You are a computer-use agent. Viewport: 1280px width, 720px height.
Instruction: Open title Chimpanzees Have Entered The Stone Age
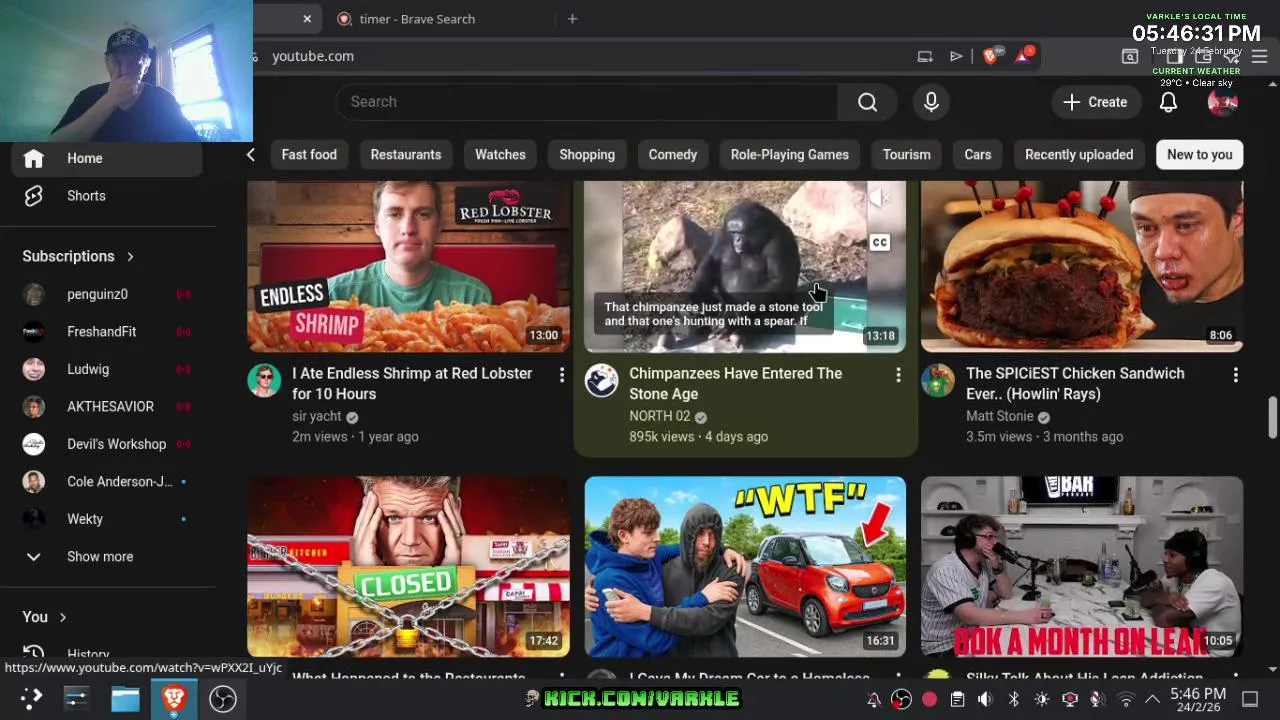tap(735, 383)
